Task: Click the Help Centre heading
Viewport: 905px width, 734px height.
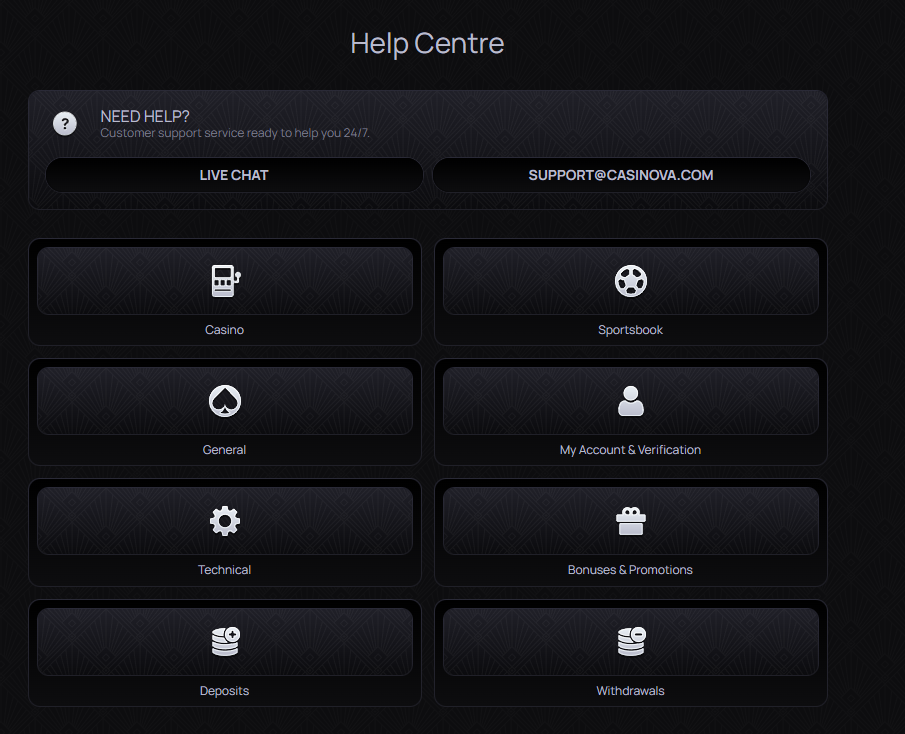Action: (x=427, y=43)
